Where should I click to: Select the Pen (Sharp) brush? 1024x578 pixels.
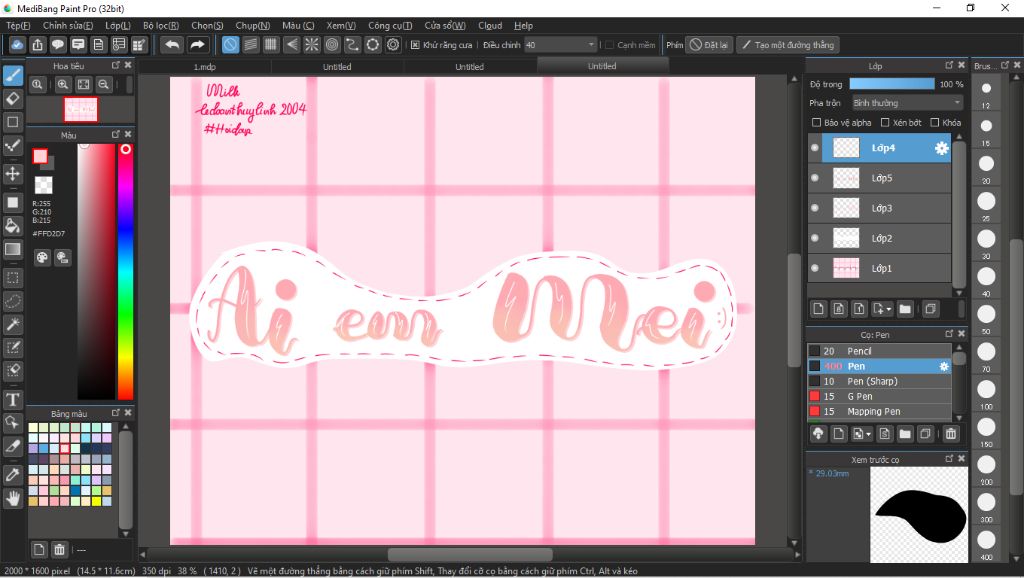point(879,381)
